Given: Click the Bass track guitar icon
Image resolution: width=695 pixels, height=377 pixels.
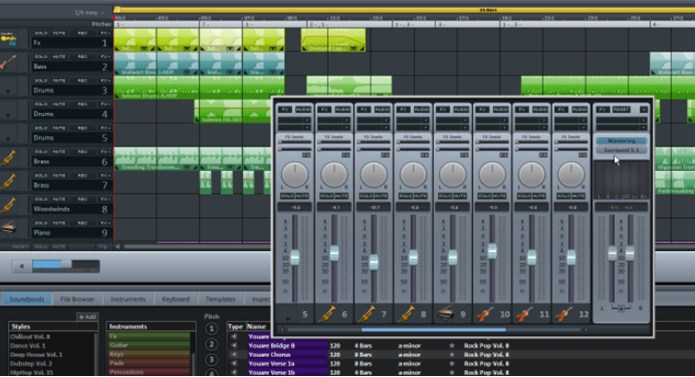Looking at the screenshot, I should coord(8,63).
